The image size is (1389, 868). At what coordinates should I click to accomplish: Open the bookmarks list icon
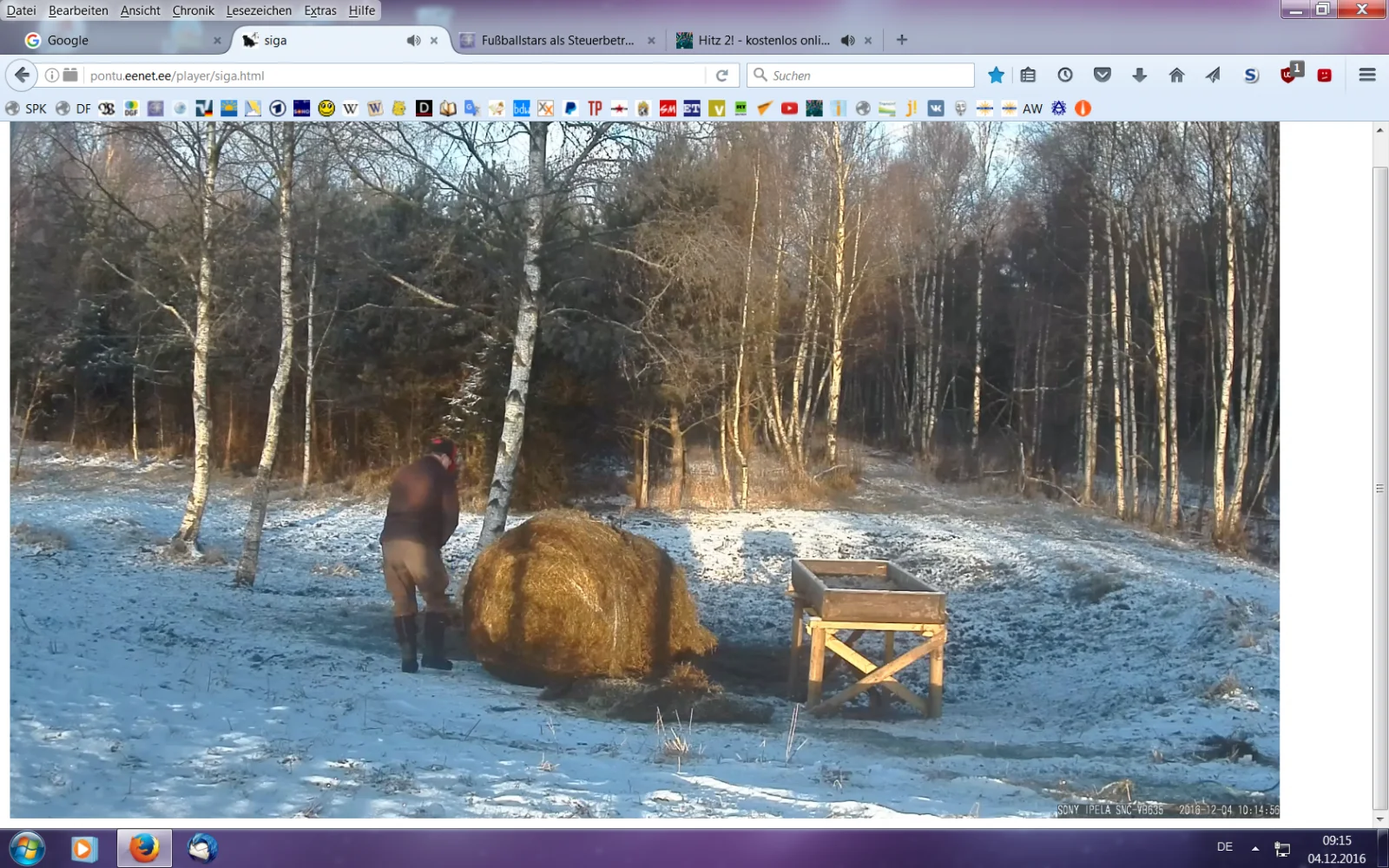pos(1028,76)
